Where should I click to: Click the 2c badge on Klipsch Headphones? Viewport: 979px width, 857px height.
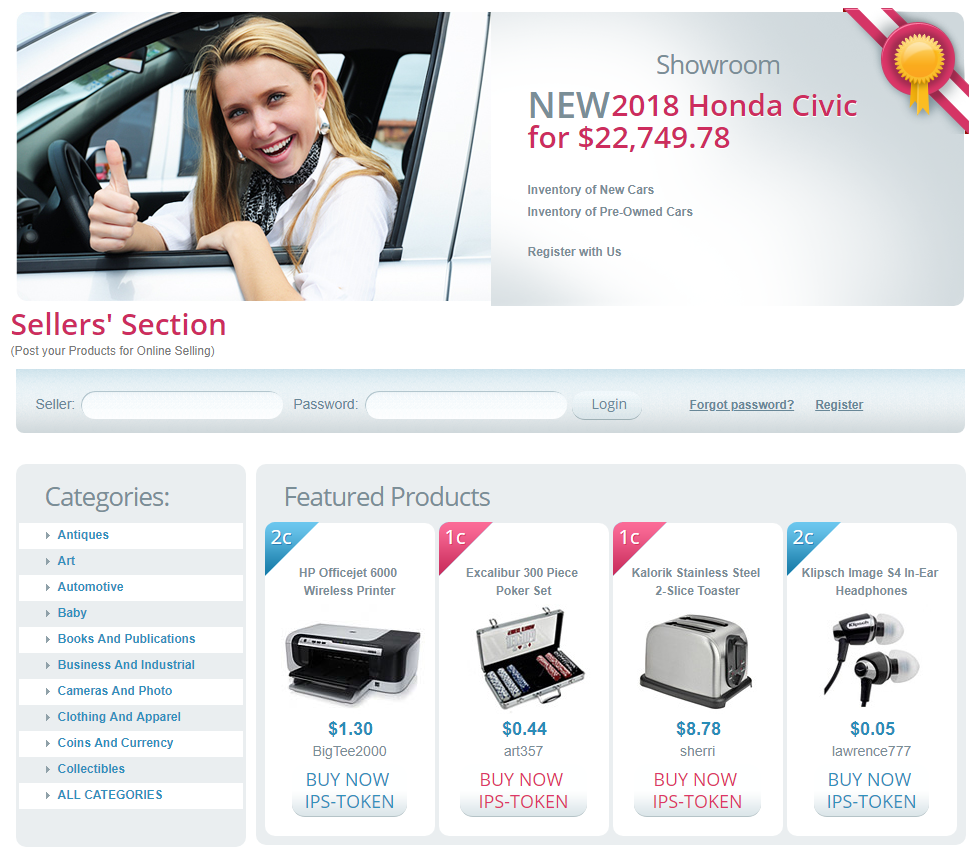tap(807, 542)
